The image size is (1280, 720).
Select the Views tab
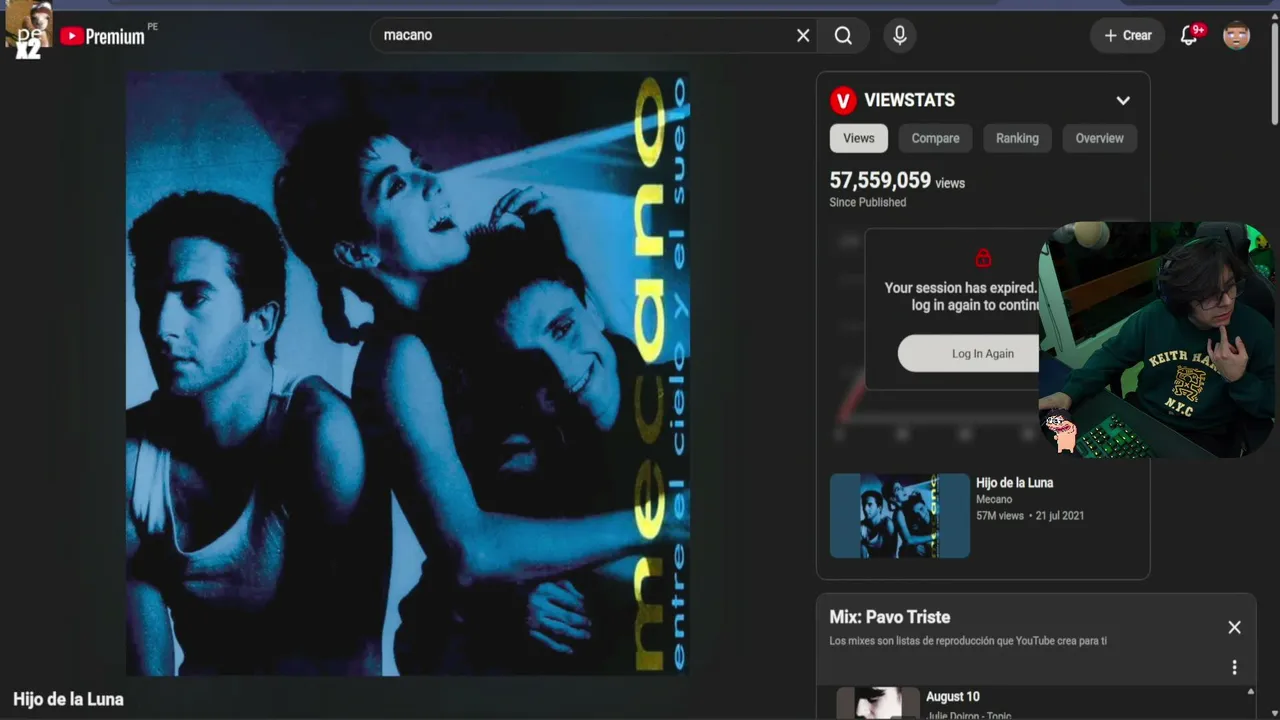coord(859,139)
